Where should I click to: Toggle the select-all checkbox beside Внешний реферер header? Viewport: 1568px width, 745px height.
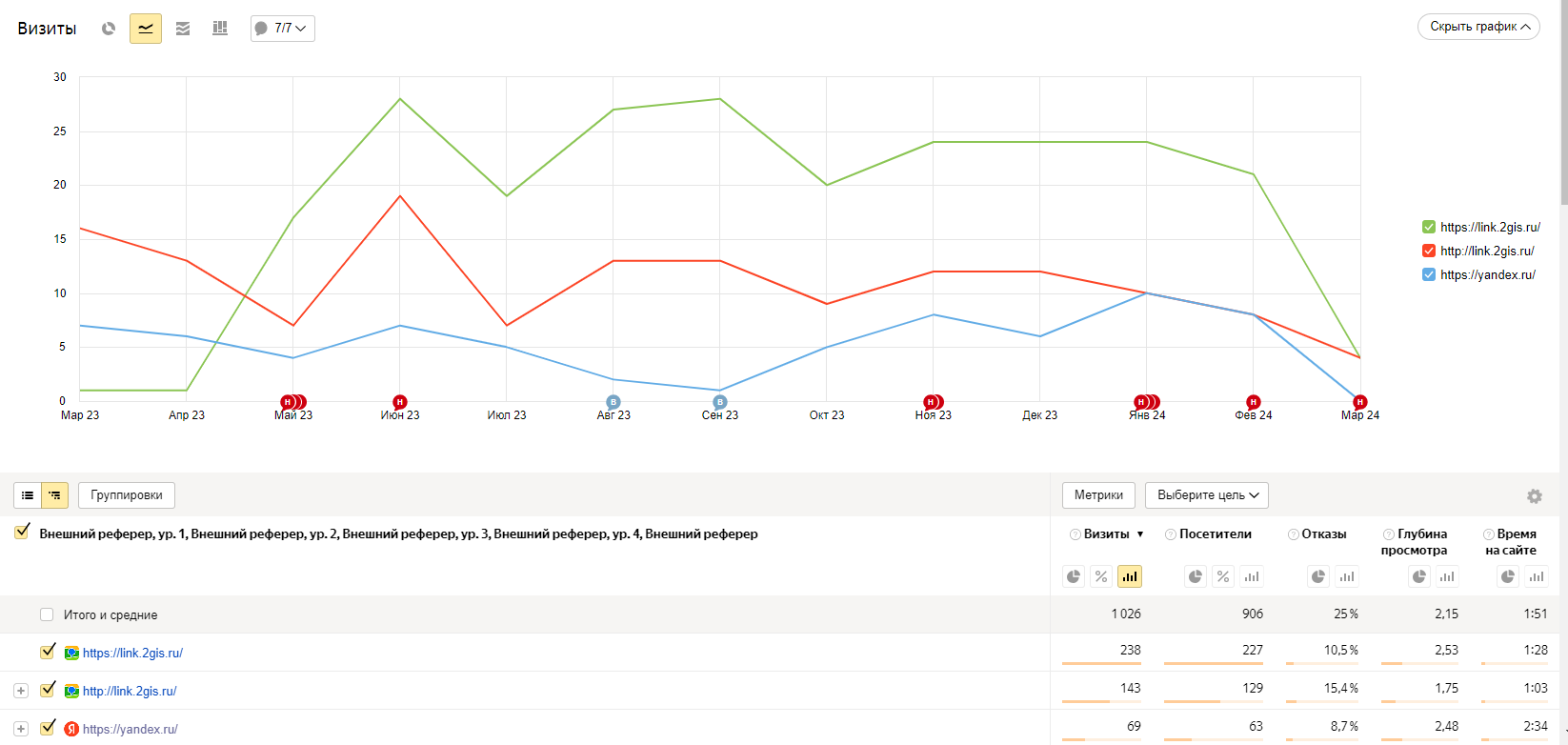point(22,533)
